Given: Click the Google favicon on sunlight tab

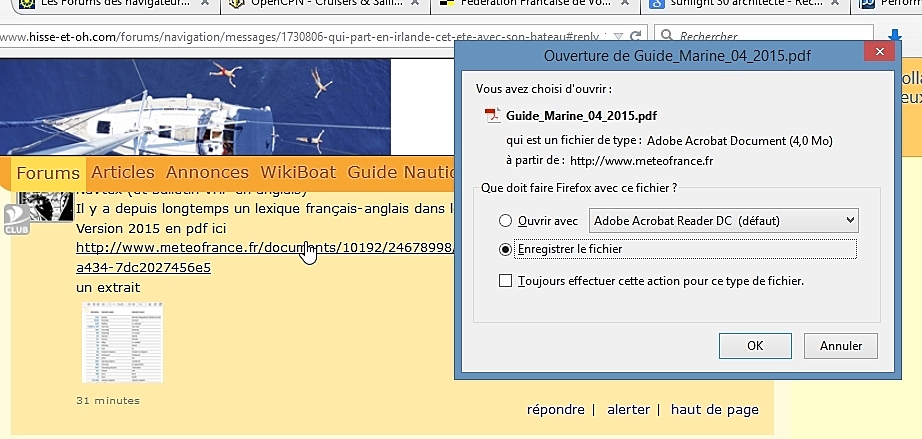Looking at the screenshot, I should coord(657,4).
